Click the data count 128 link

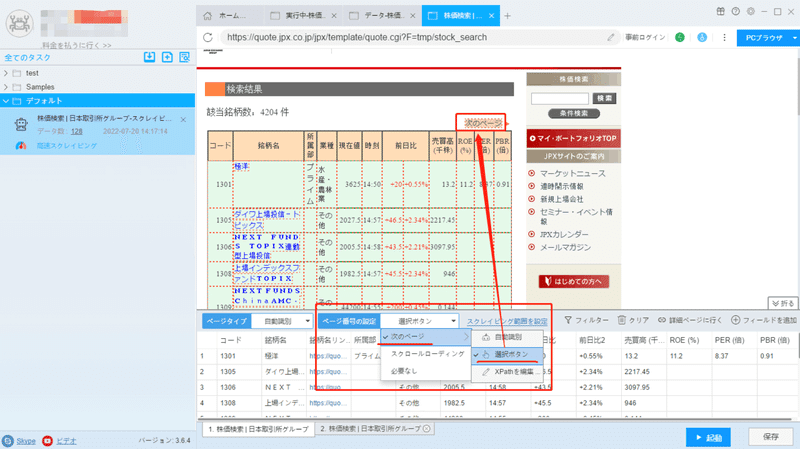pos(77,132)
